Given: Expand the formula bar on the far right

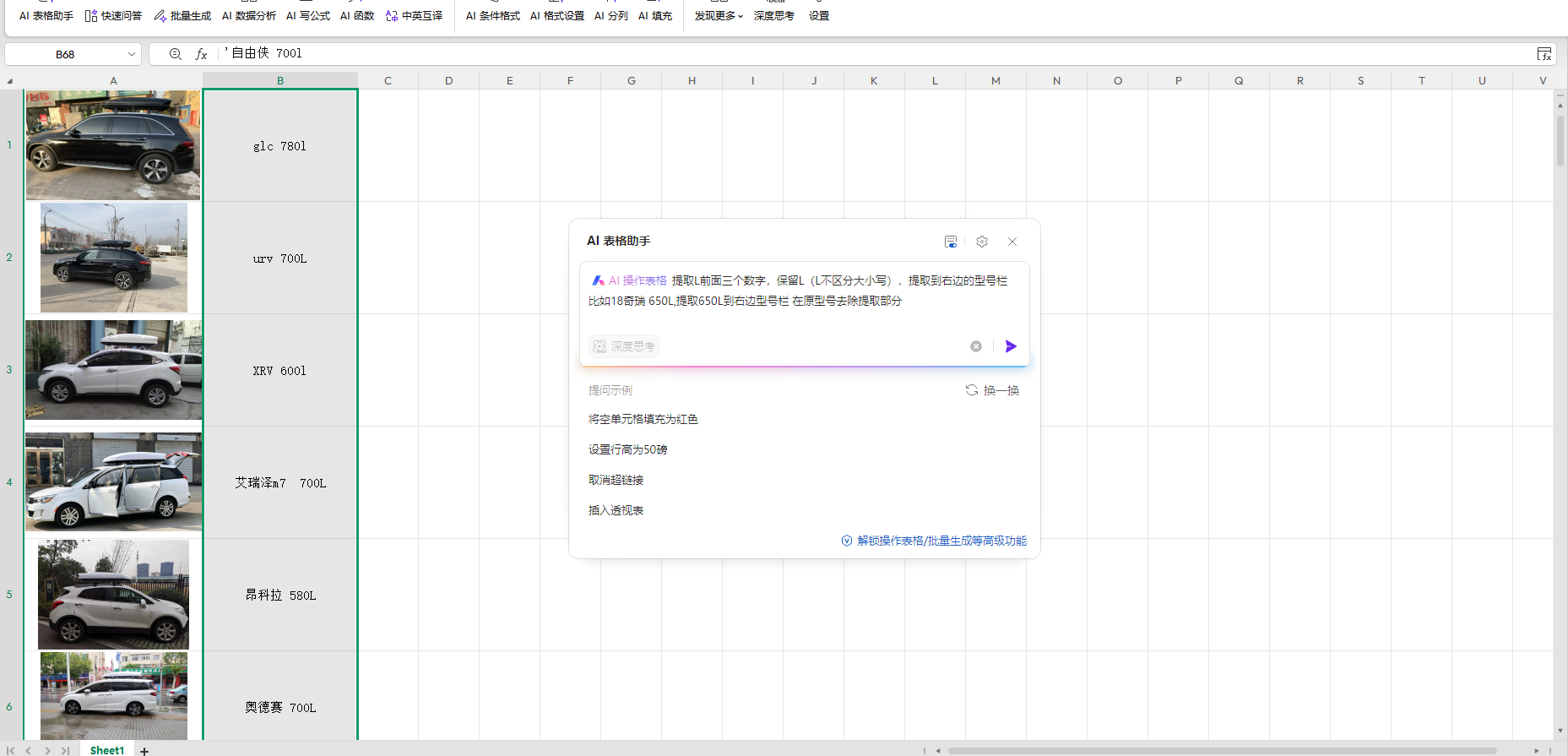Looking at the screenshot, I should (1544, 54).
